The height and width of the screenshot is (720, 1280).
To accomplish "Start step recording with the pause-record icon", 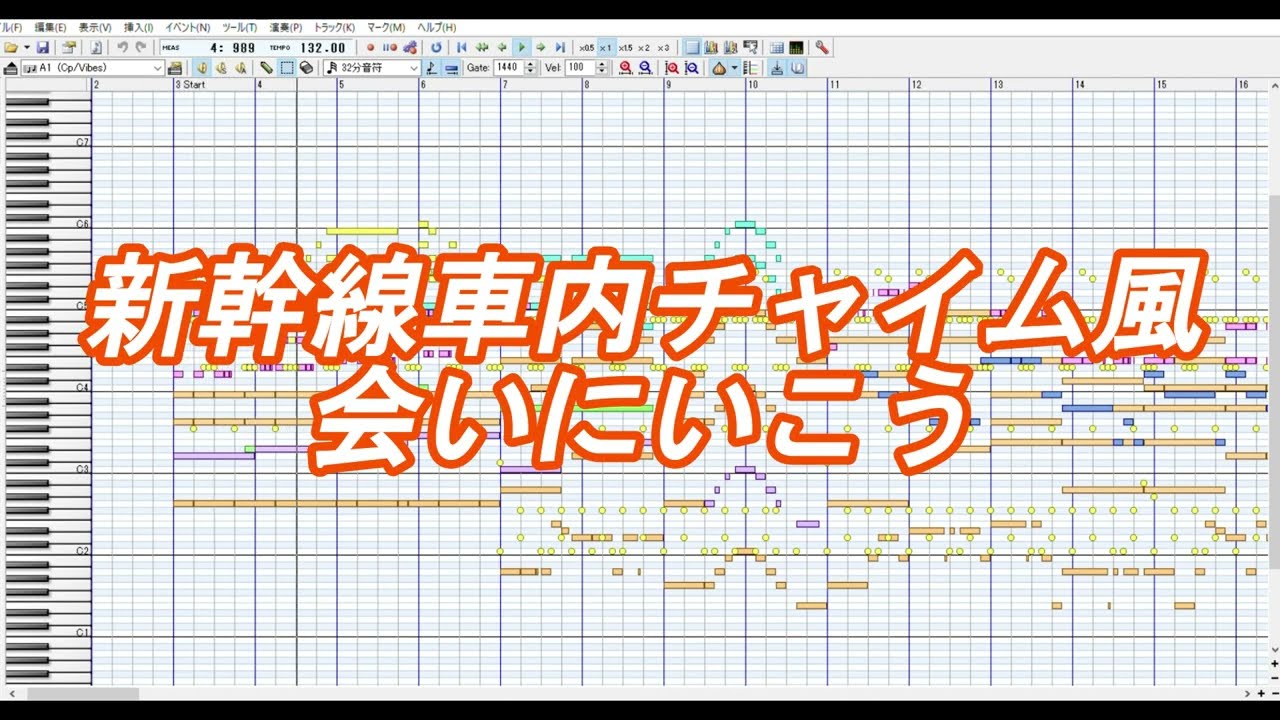I will point(390,47).
